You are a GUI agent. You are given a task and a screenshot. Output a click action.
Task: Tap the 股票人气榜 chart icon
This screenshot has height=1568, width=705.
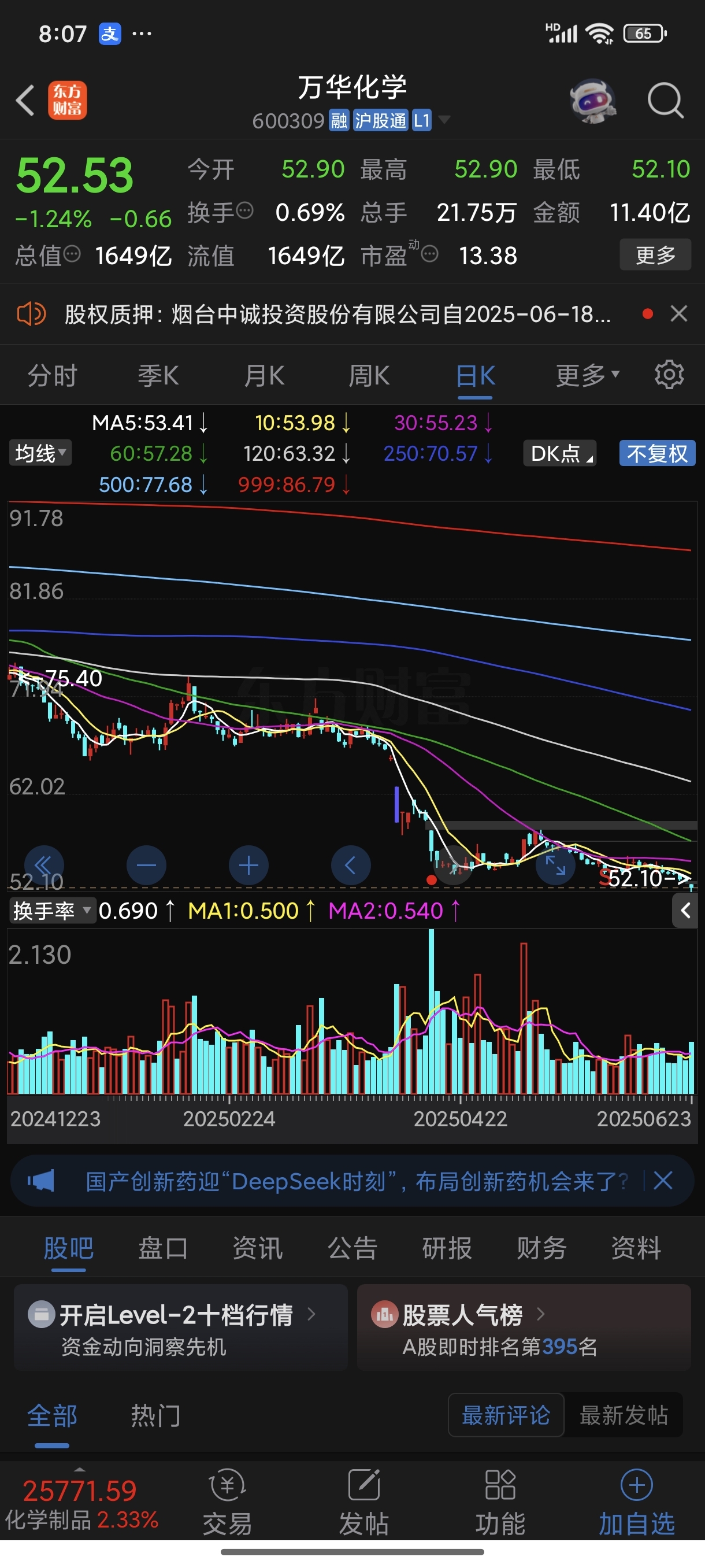click(384, 1315)
